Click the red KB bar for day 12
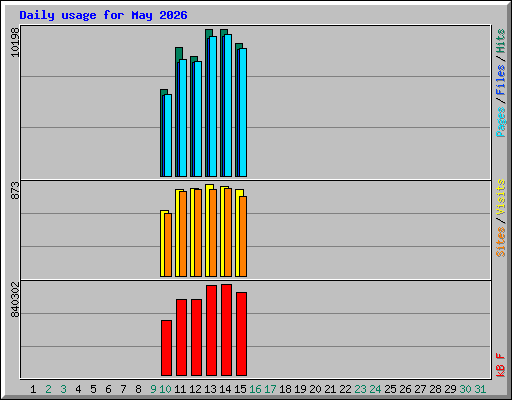The height and width of the screenshot is (400, 512). coord(196,337)
